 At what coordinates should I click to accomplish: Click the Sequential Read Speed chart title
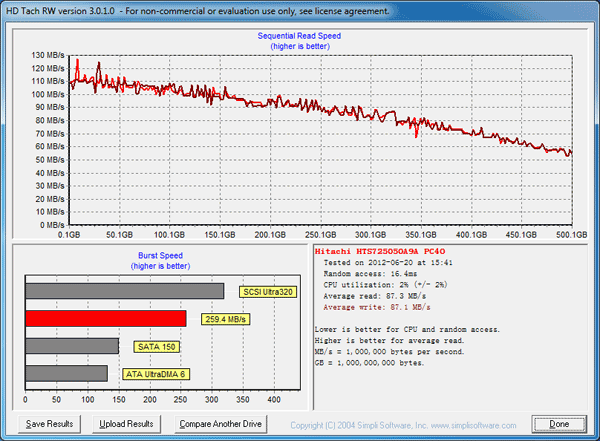300,36
